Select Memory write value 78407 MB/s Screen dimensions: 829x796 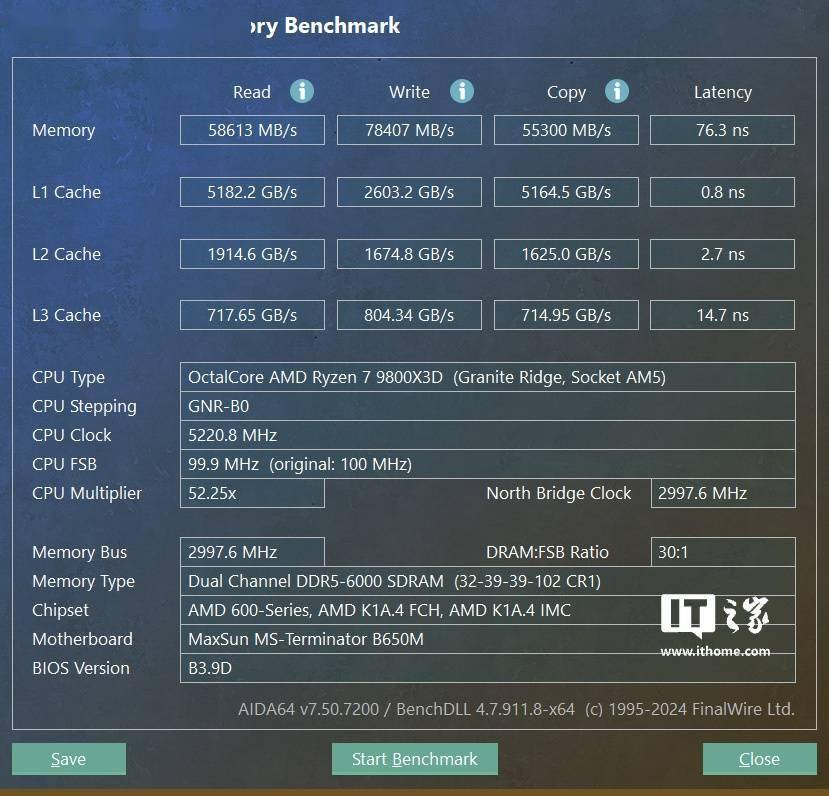coord(409,130)
